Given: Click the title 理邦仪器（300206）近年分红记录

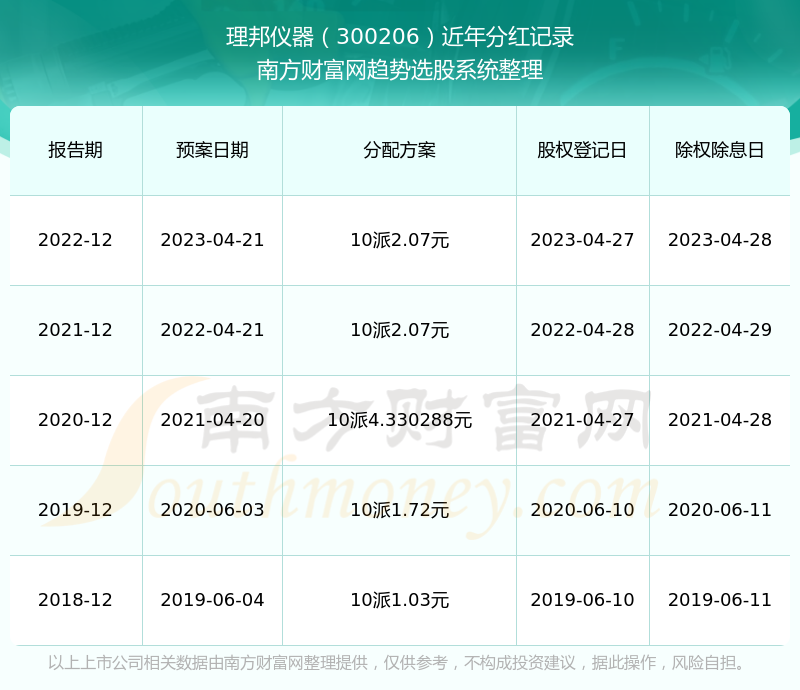Looking at the screenshot, I should click(400, 37).
